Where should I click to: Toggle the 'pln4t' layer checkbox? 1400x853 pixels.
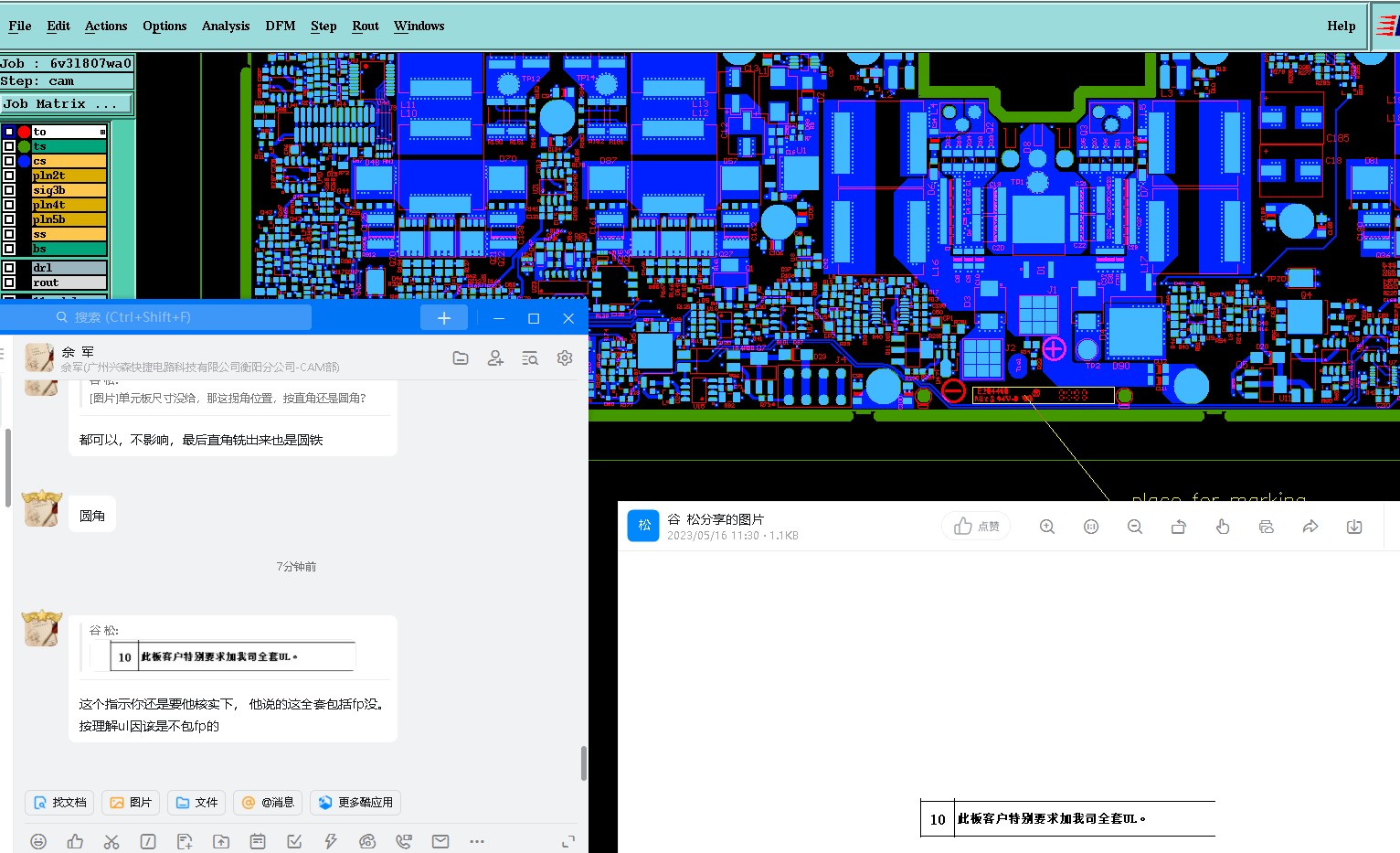pos(9,205)
